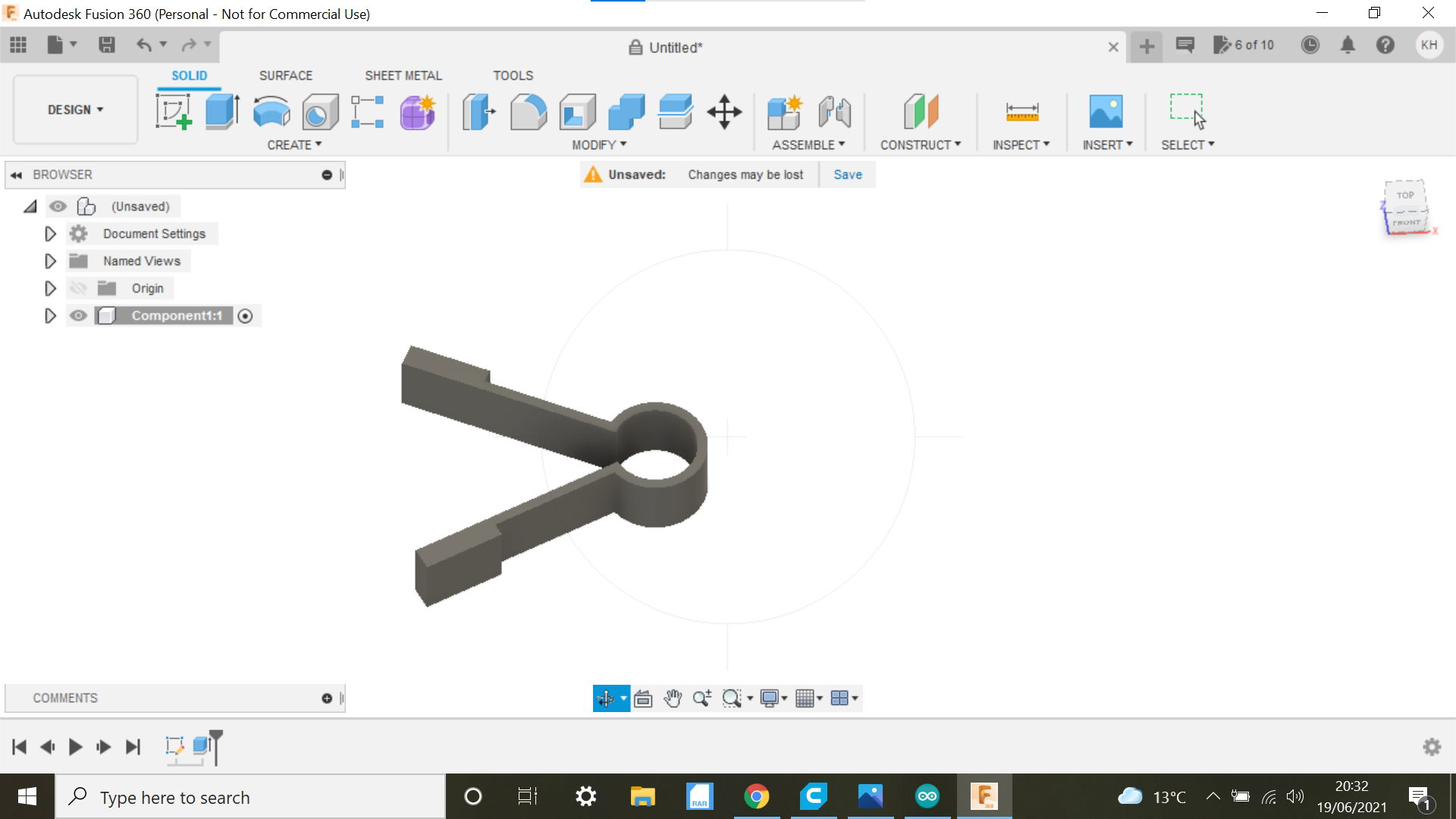Expand the Component1:1 node
The width and height of the screenshot is (1456, 819).
pos(50,315)
